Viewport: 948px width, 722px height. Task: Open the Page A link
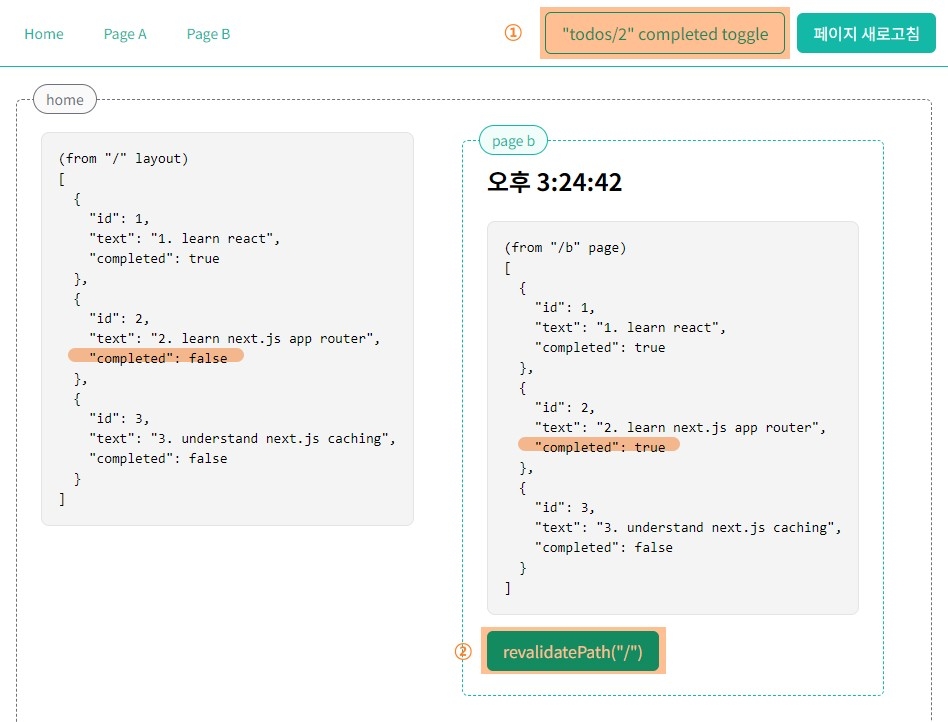[x=125, y=34]
